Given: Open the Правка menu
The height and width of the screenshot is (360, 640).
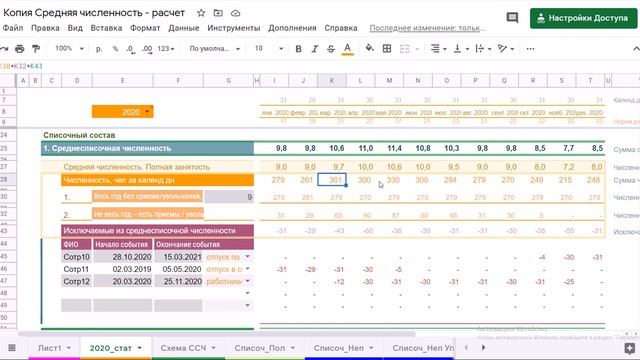Looking at the screenshot, I should click(x=45, y=28).
